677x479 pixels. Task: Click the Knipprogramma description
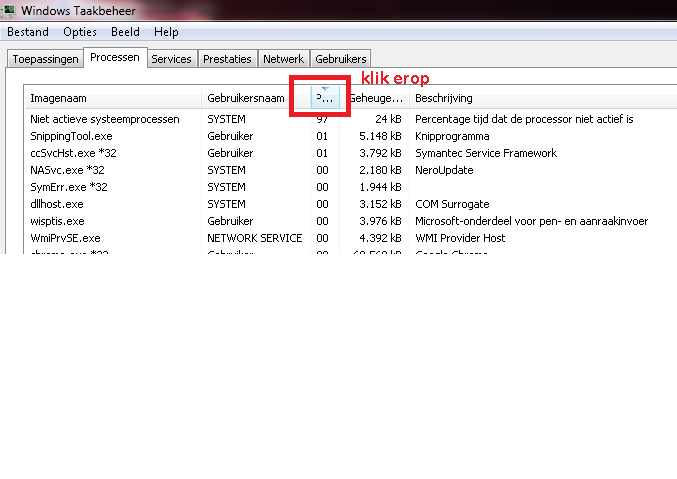pos(452,136)
